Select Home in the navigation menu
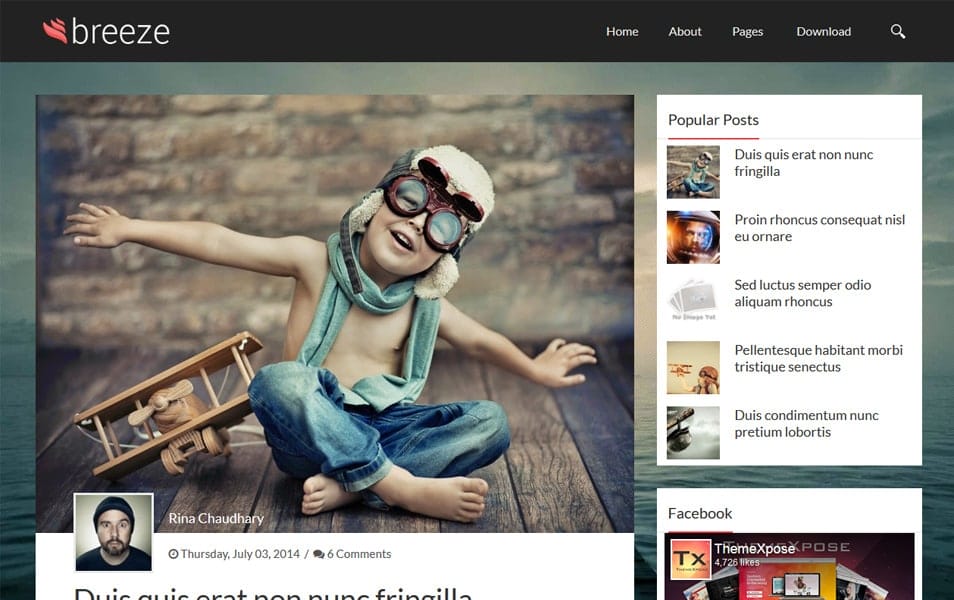The height and width of the screenshot is (600, 954). click(x=622, y=31)
